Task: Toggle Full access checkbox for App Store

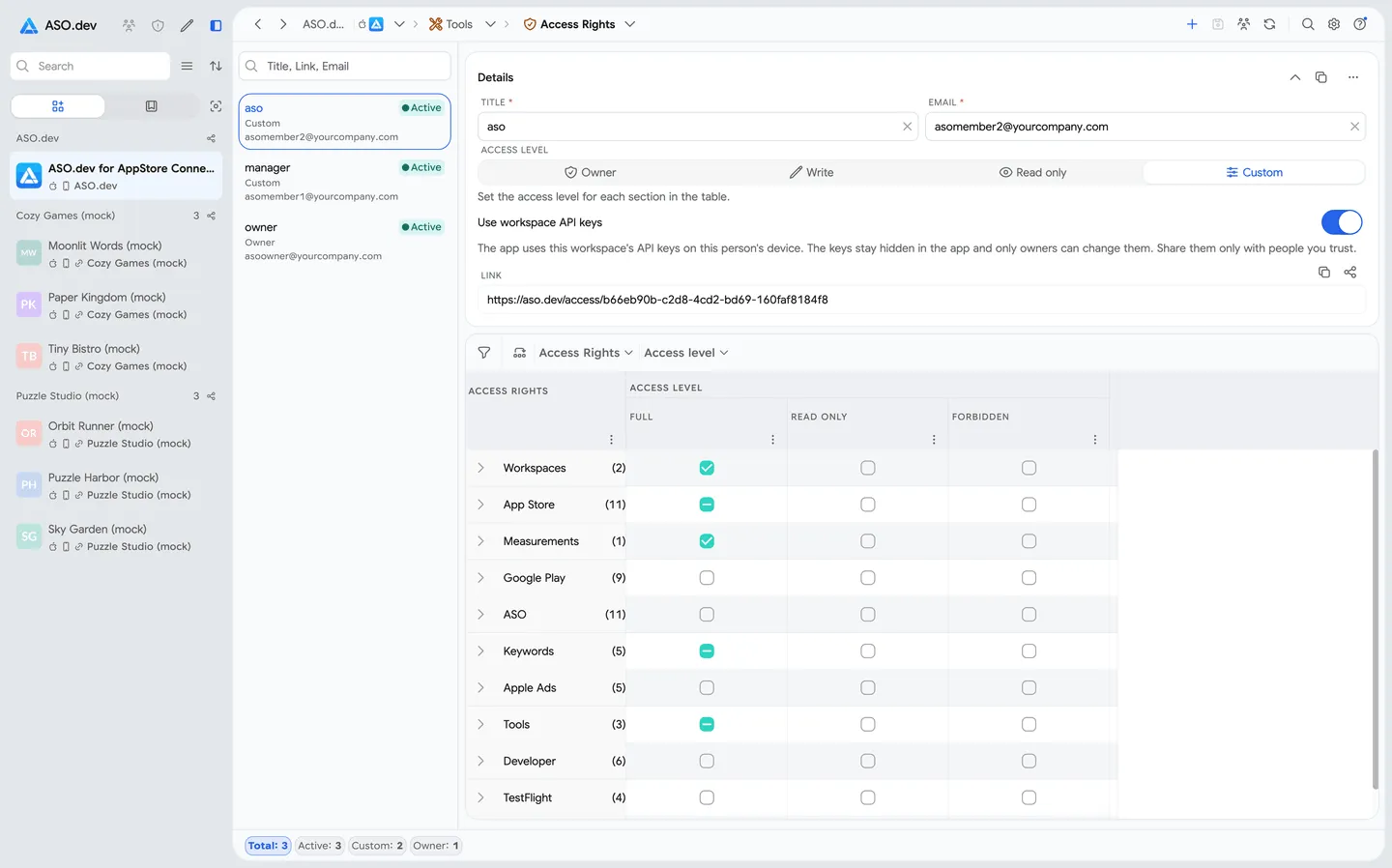Action: tap(707, 505)
